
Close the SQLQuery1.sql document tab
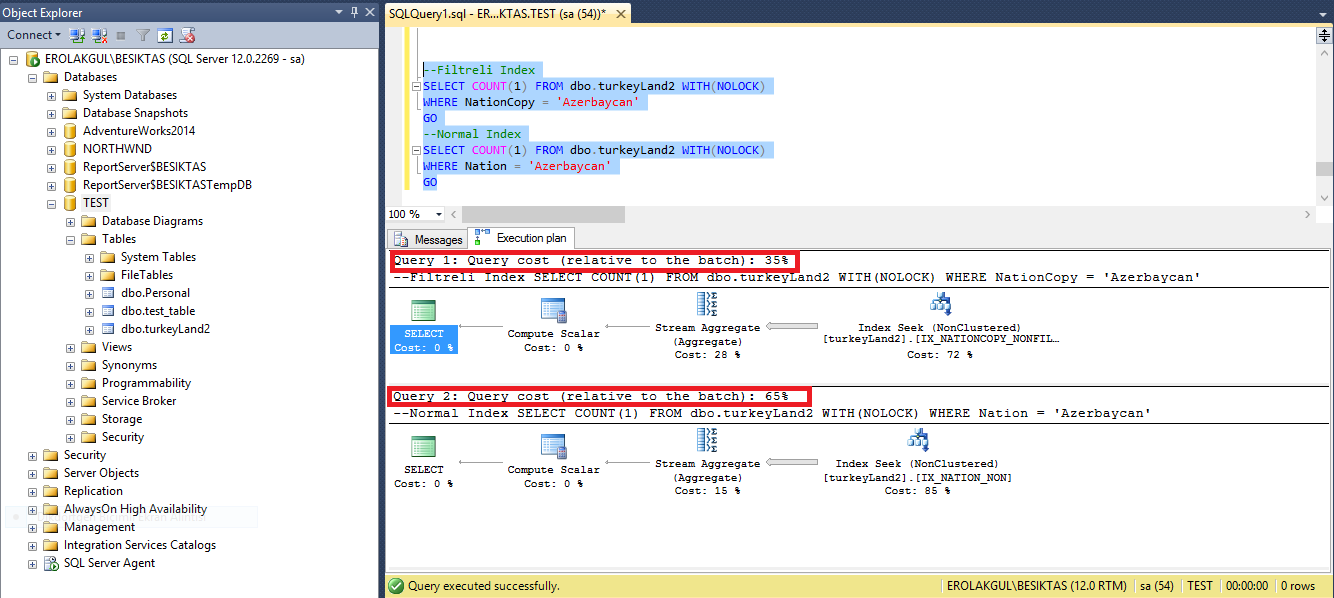click(x=620, y=14)
